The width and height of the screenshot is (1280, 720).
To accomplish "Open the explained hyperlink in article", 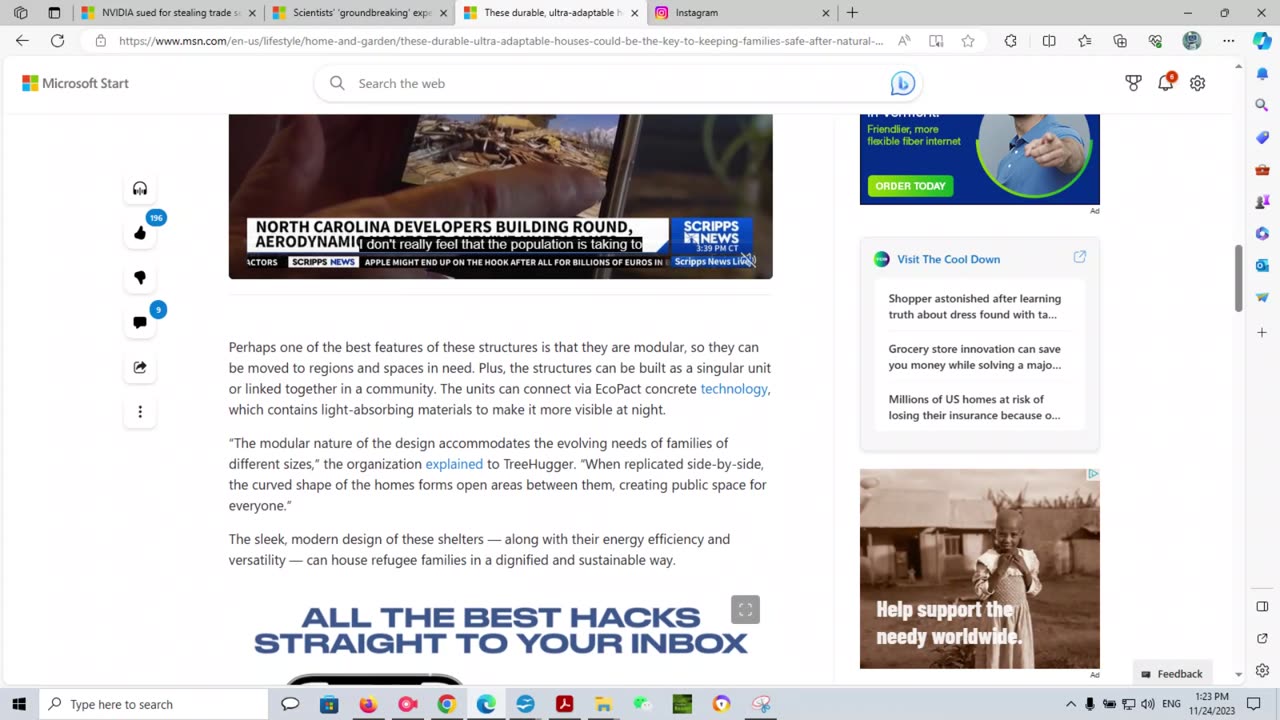I will tap(454, 464).
